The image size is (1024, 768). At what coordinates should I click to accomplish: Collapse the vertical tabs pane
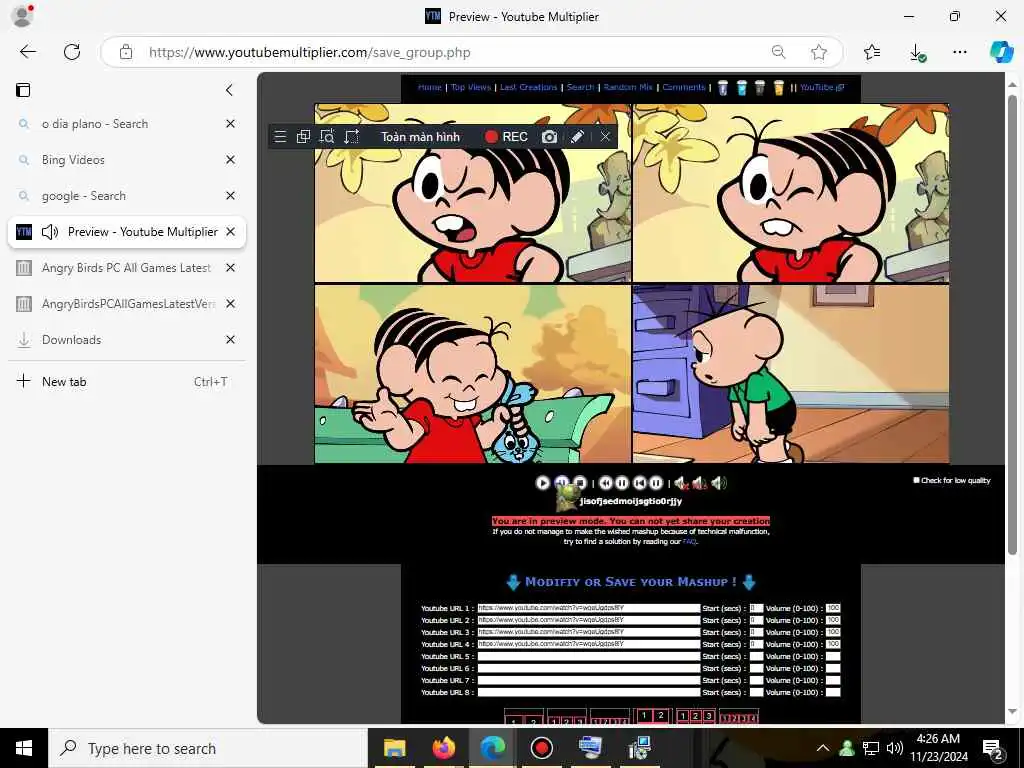(229, 90)
